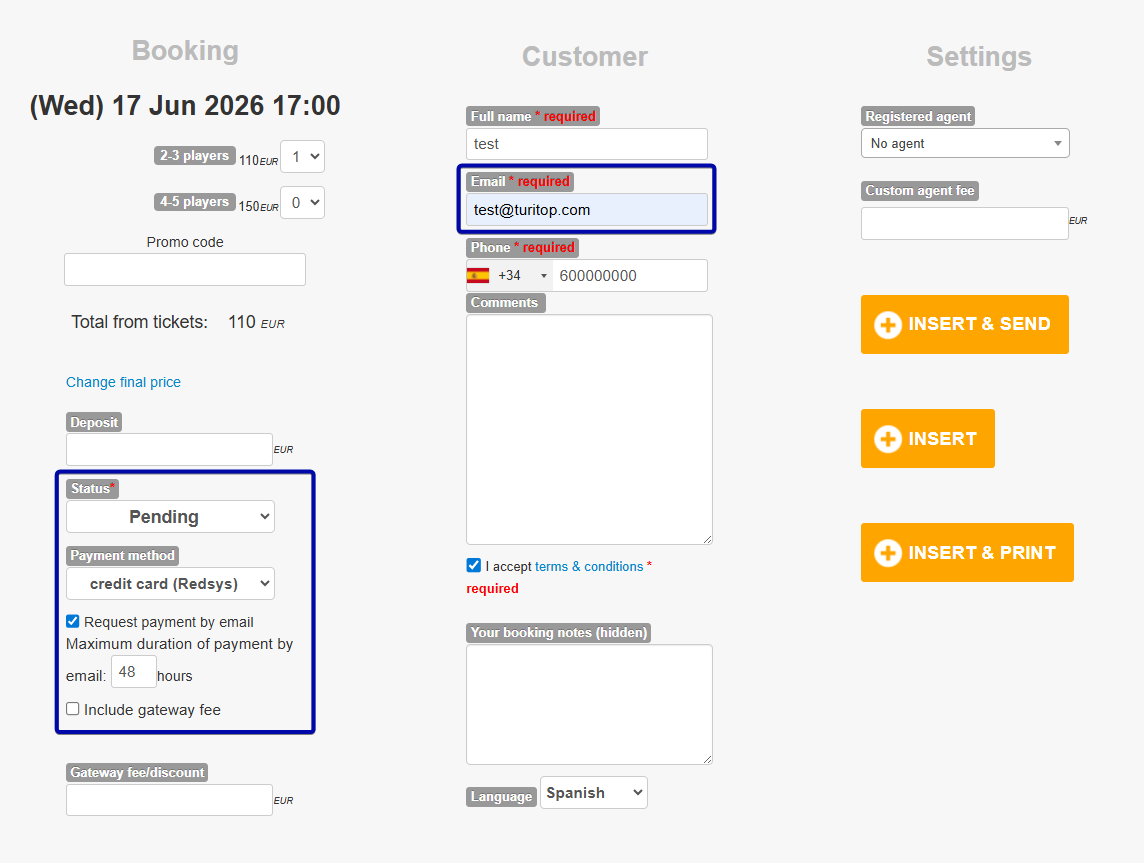Click the Comments text area
1144x863 pixels.
tap(590, 429)
